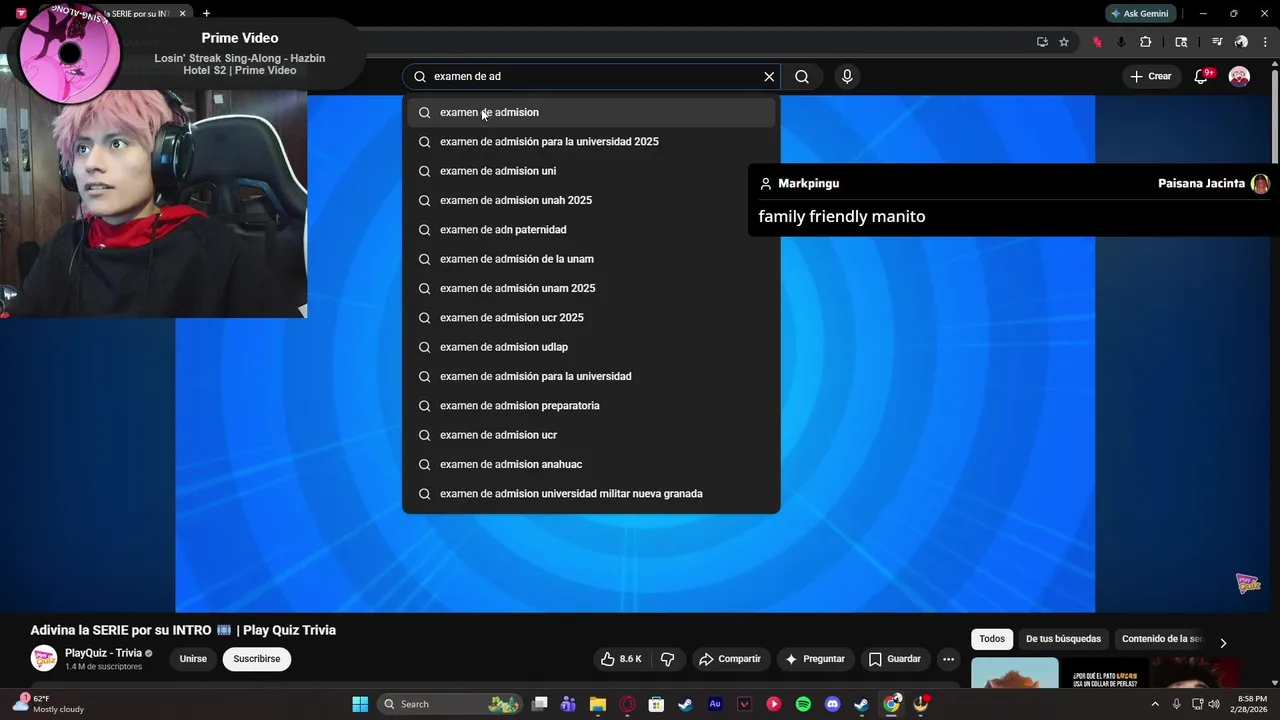Image resolution: width=1280 pixels, height=720 pixels.
Task: Click the YouTube search magnifier button
Action: [x=802, y=77]
